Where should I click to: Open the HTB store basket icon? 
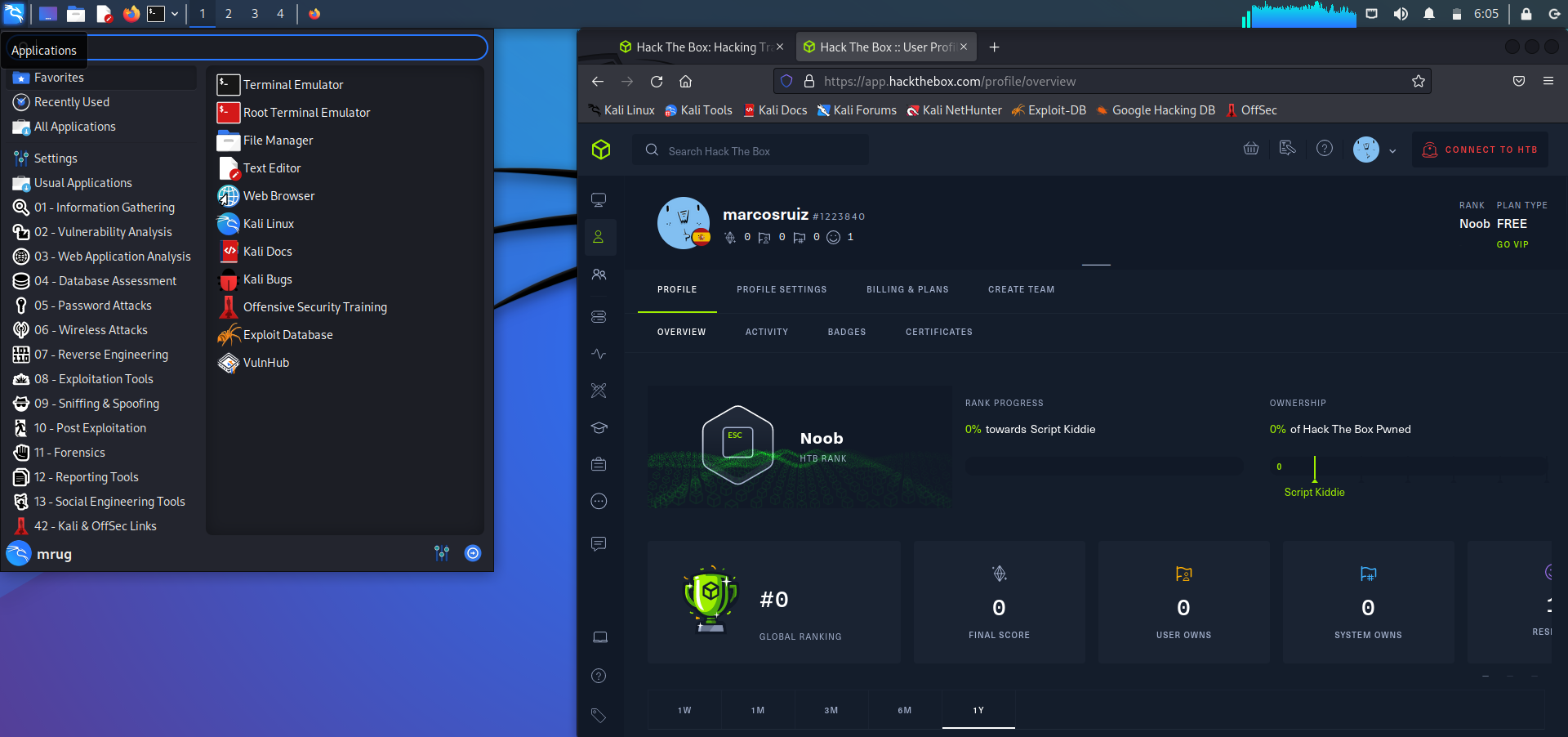(x=1251, y=149)
